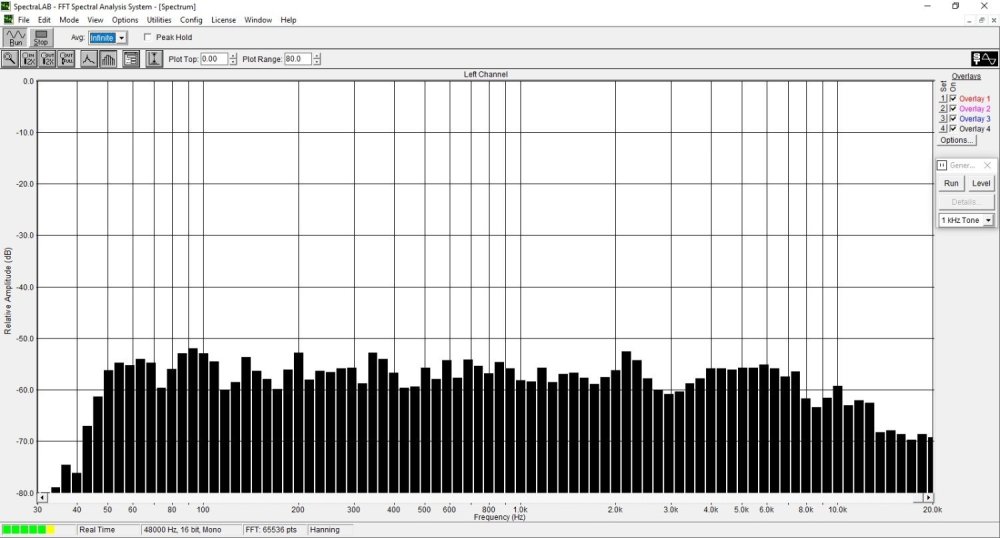Image resolution: width=1000 pixels, height=538 pixels.
Task: Click the zoom in 2X icon
Action: point(29,59)
